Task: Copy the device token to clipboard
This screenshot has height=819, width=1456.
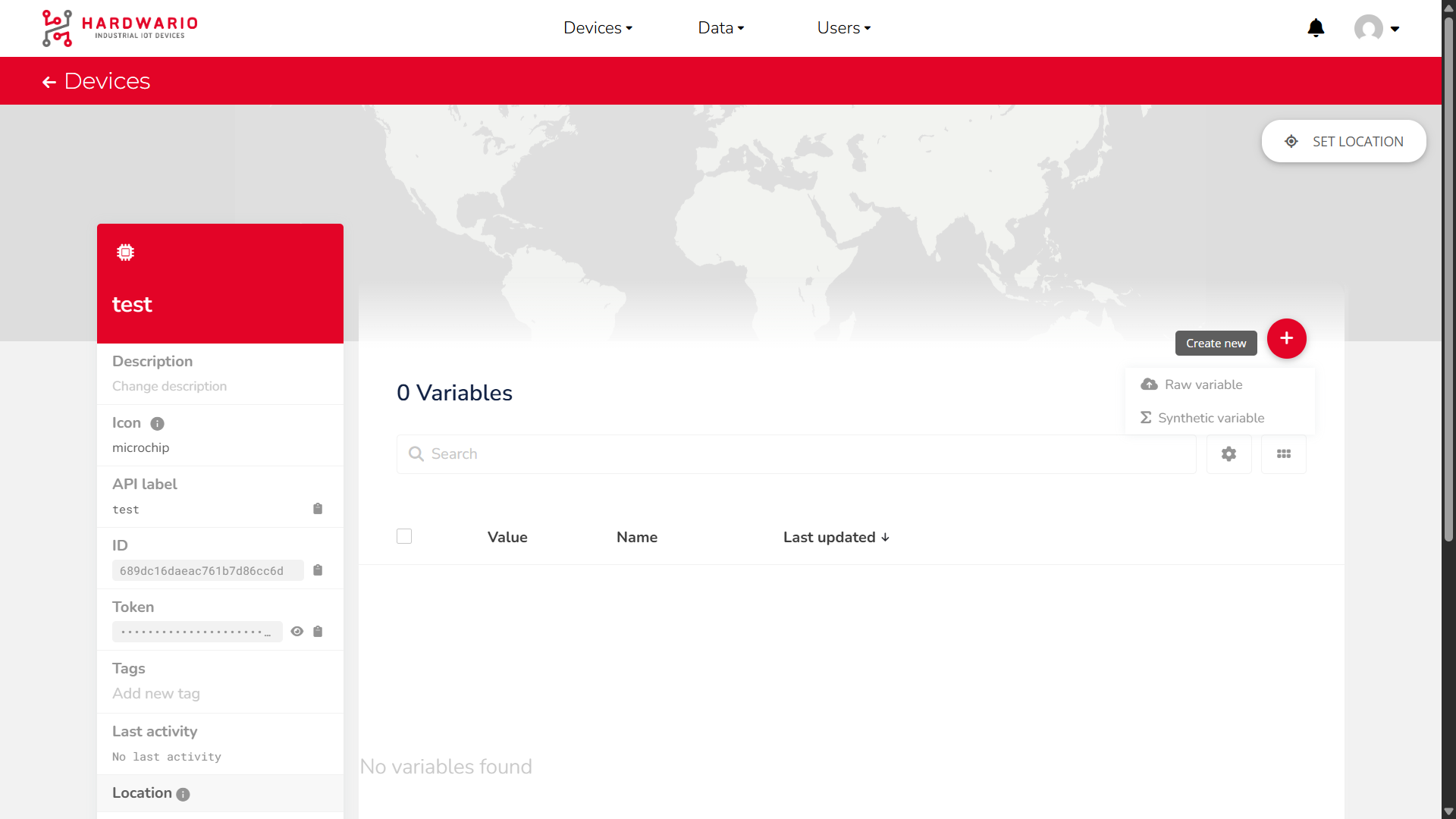Action: [318, 632]
